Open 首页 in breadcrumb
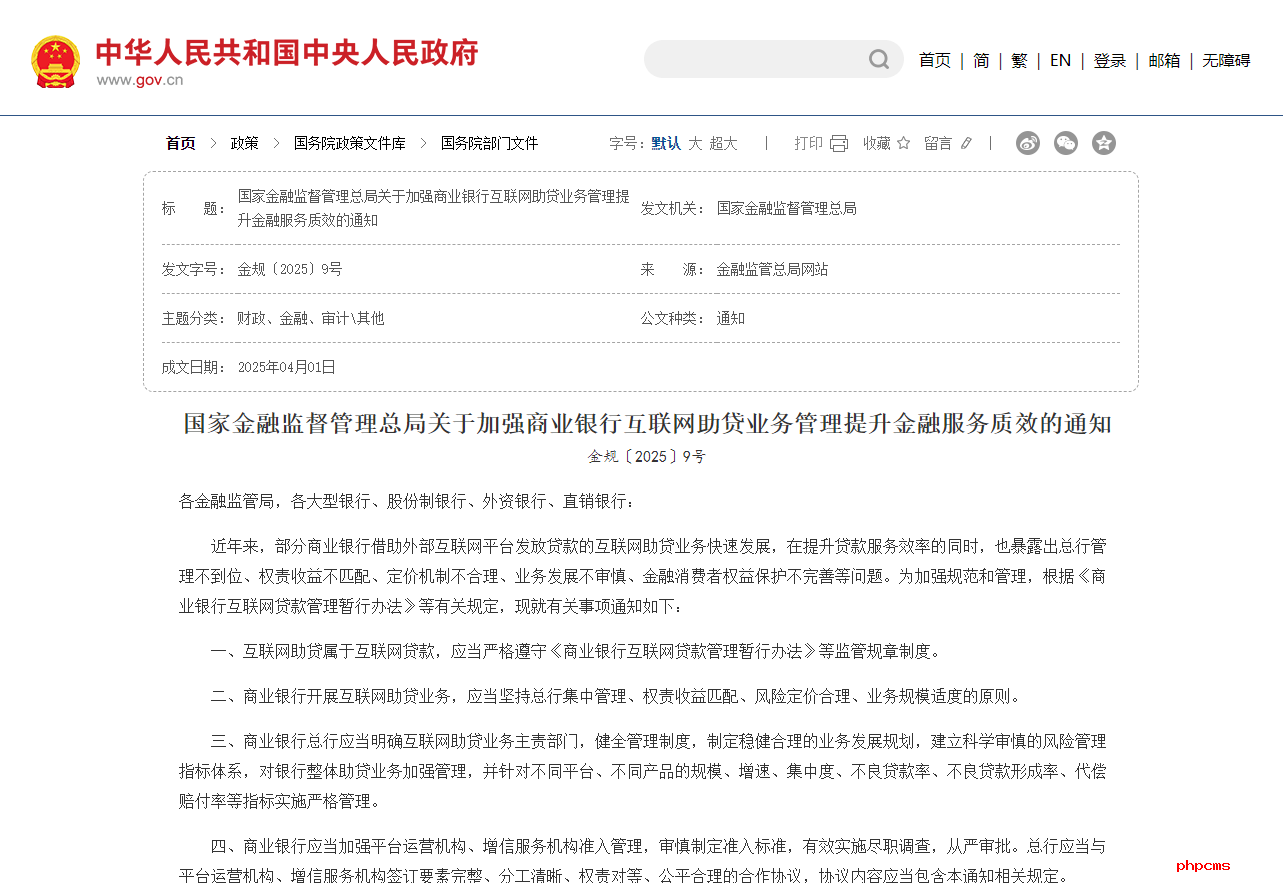Image resolution: width=1283 pixels, height=883 pixels. tap(181, 143)
